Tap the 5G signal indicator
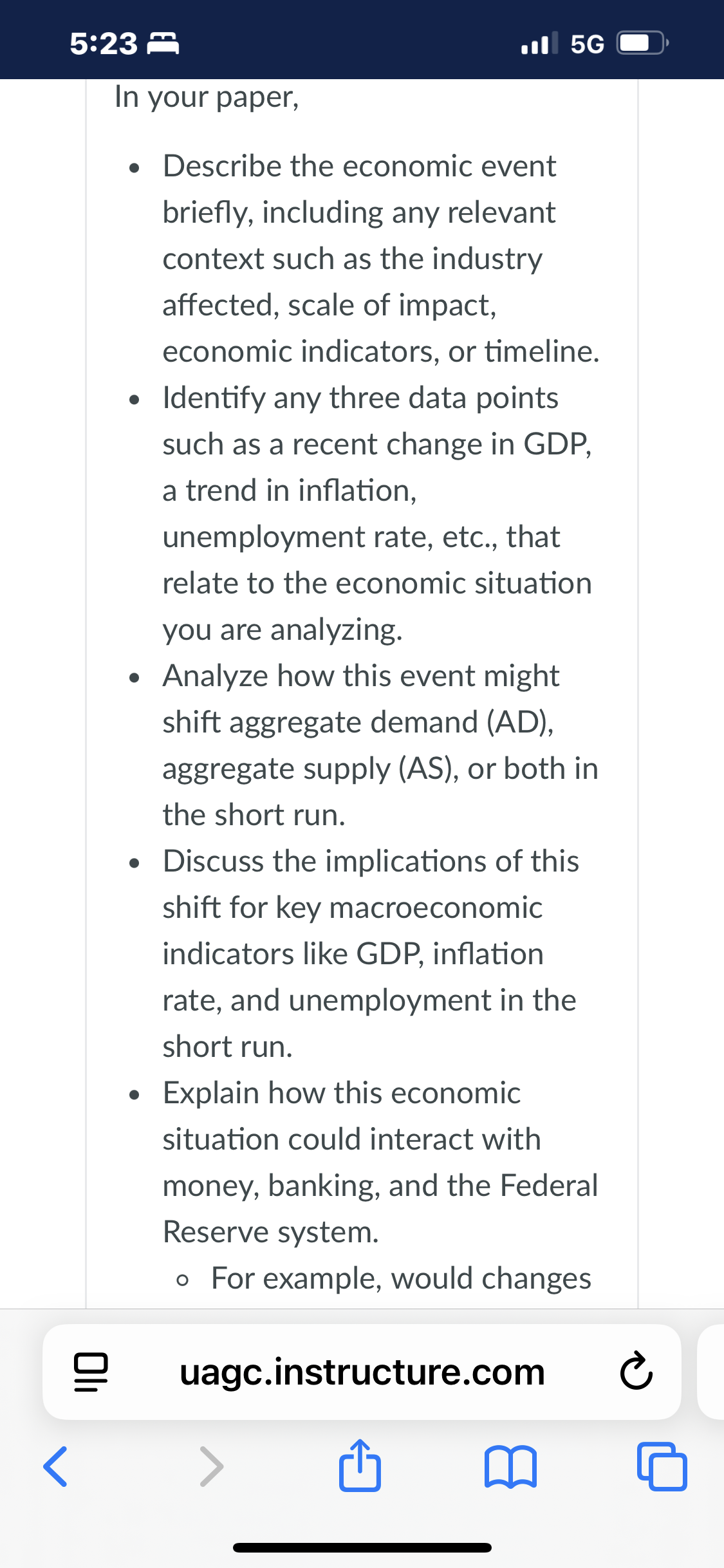The width and height of the screenshot is (724, 1568). click(587, 44)
